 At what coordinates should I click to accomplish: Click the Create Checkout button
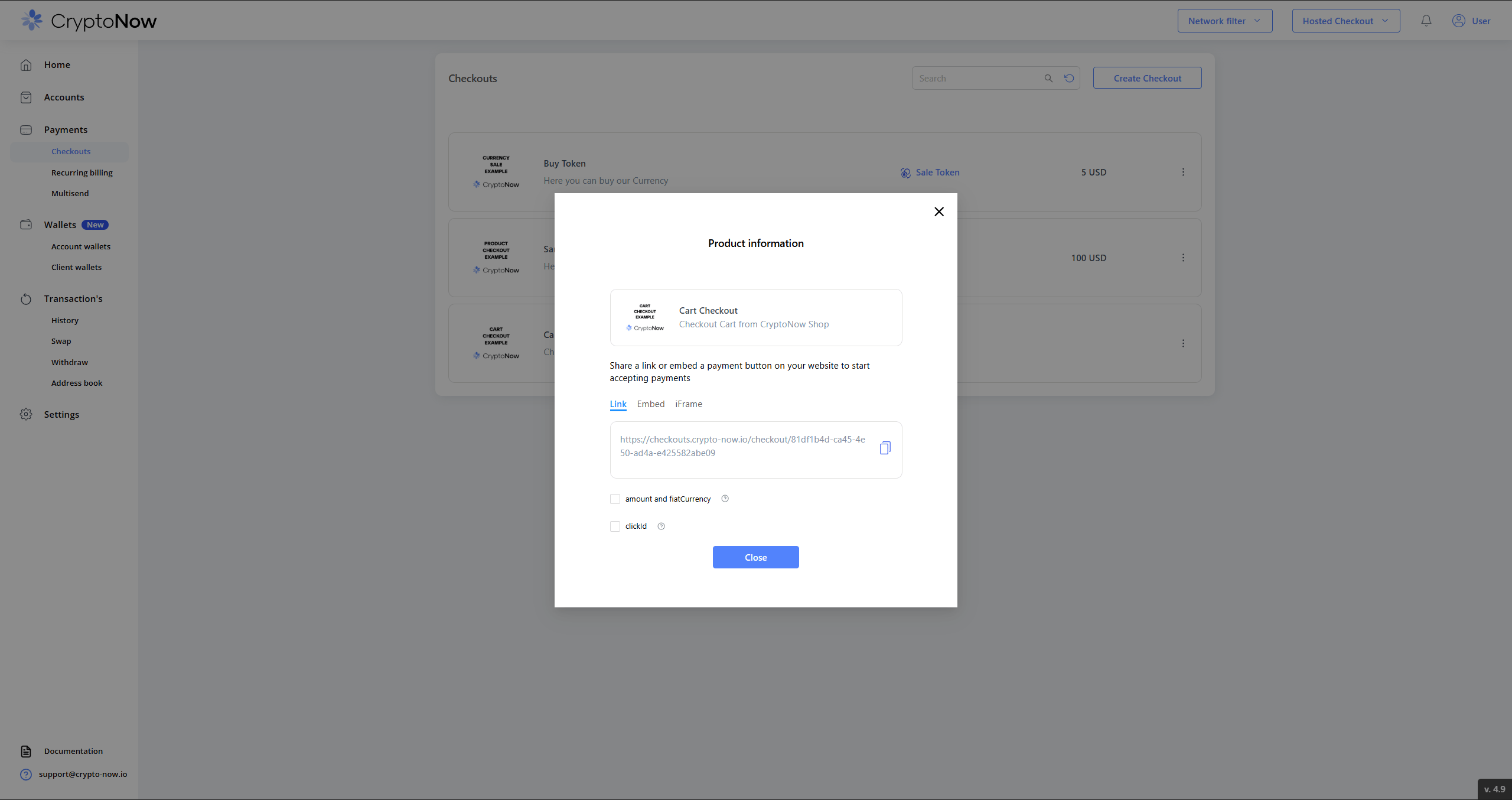click(x=1147, y=78)
